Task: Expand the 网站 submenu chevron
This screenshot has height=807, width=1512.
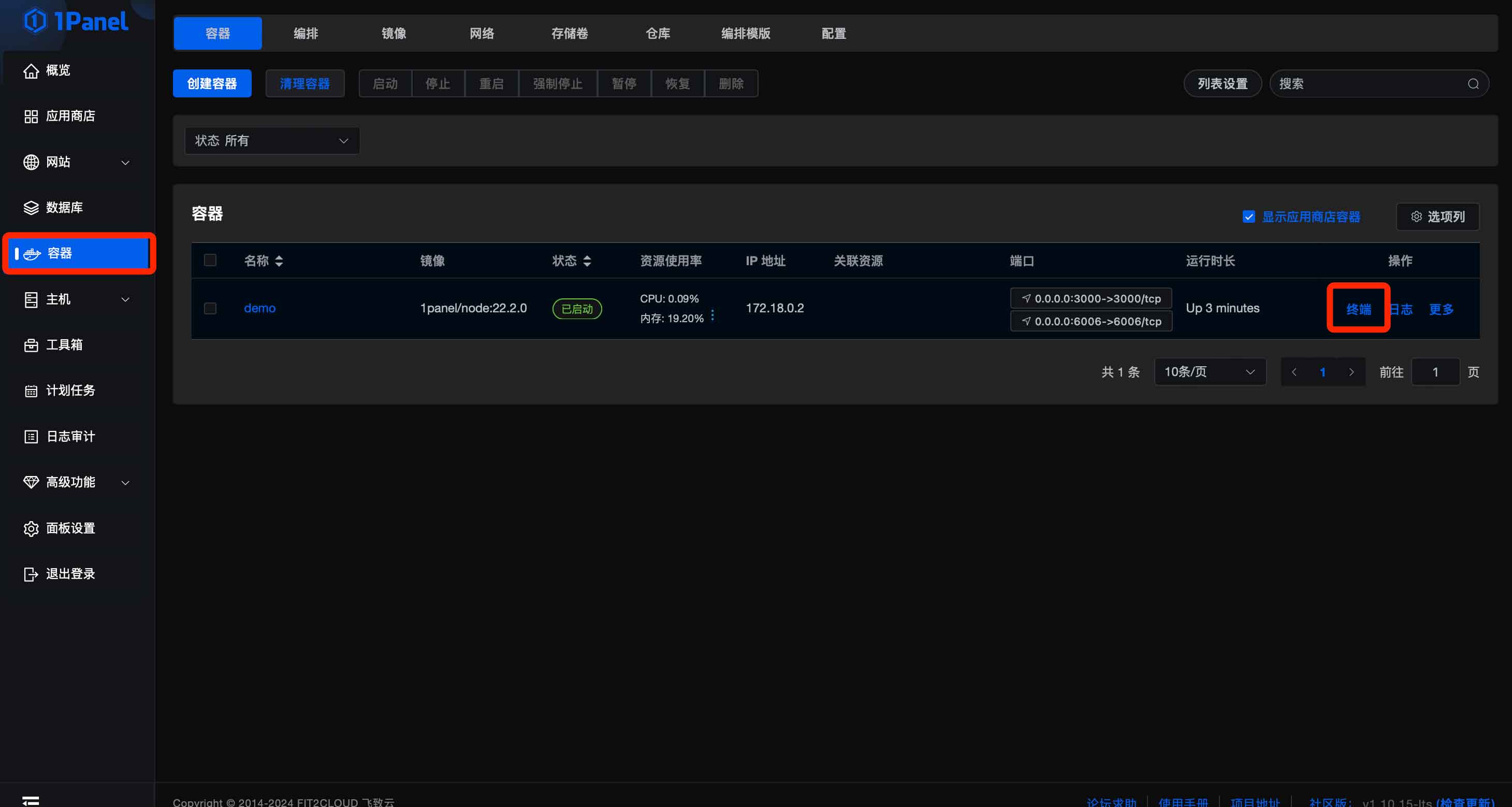Action: (125, 163)
